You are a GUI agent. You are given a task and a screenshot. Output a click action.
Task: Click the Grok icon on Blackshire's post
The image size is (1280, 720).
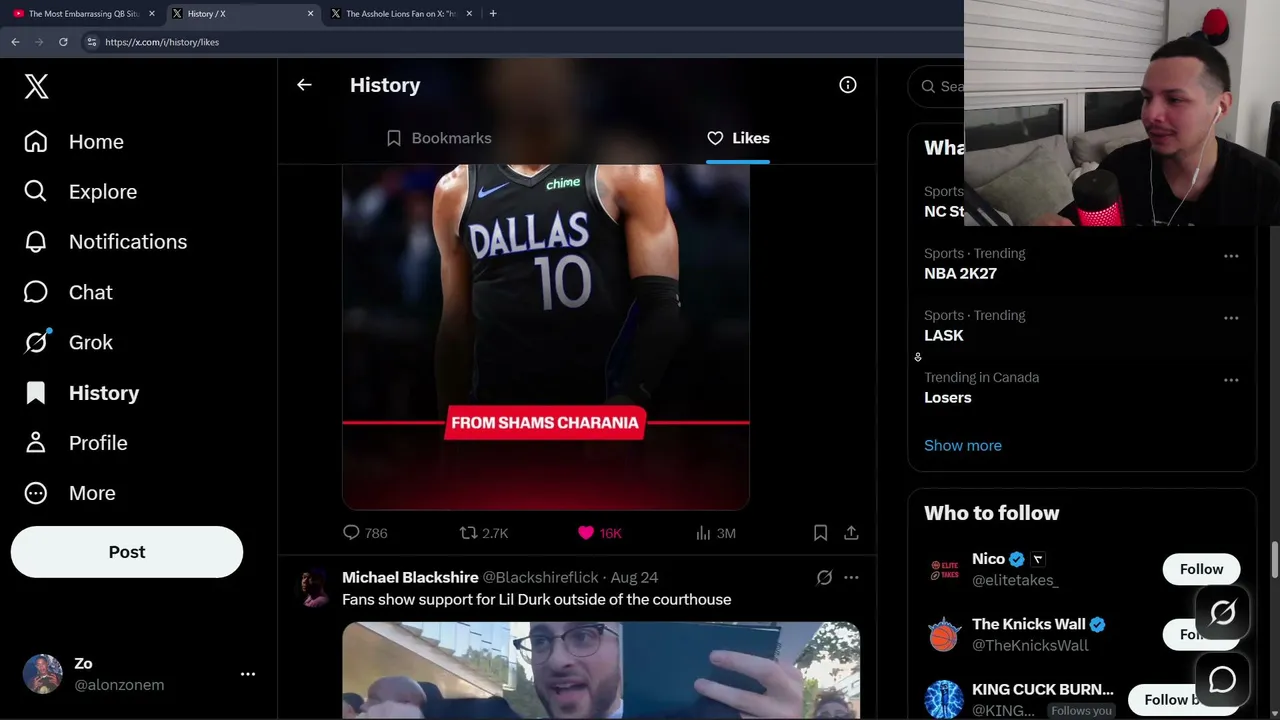click(824, 577)
